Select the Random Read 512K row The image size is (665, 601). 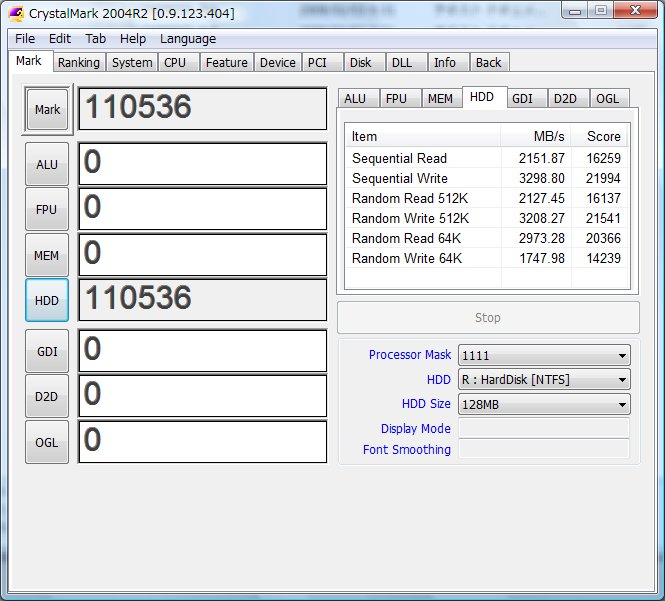487,198
